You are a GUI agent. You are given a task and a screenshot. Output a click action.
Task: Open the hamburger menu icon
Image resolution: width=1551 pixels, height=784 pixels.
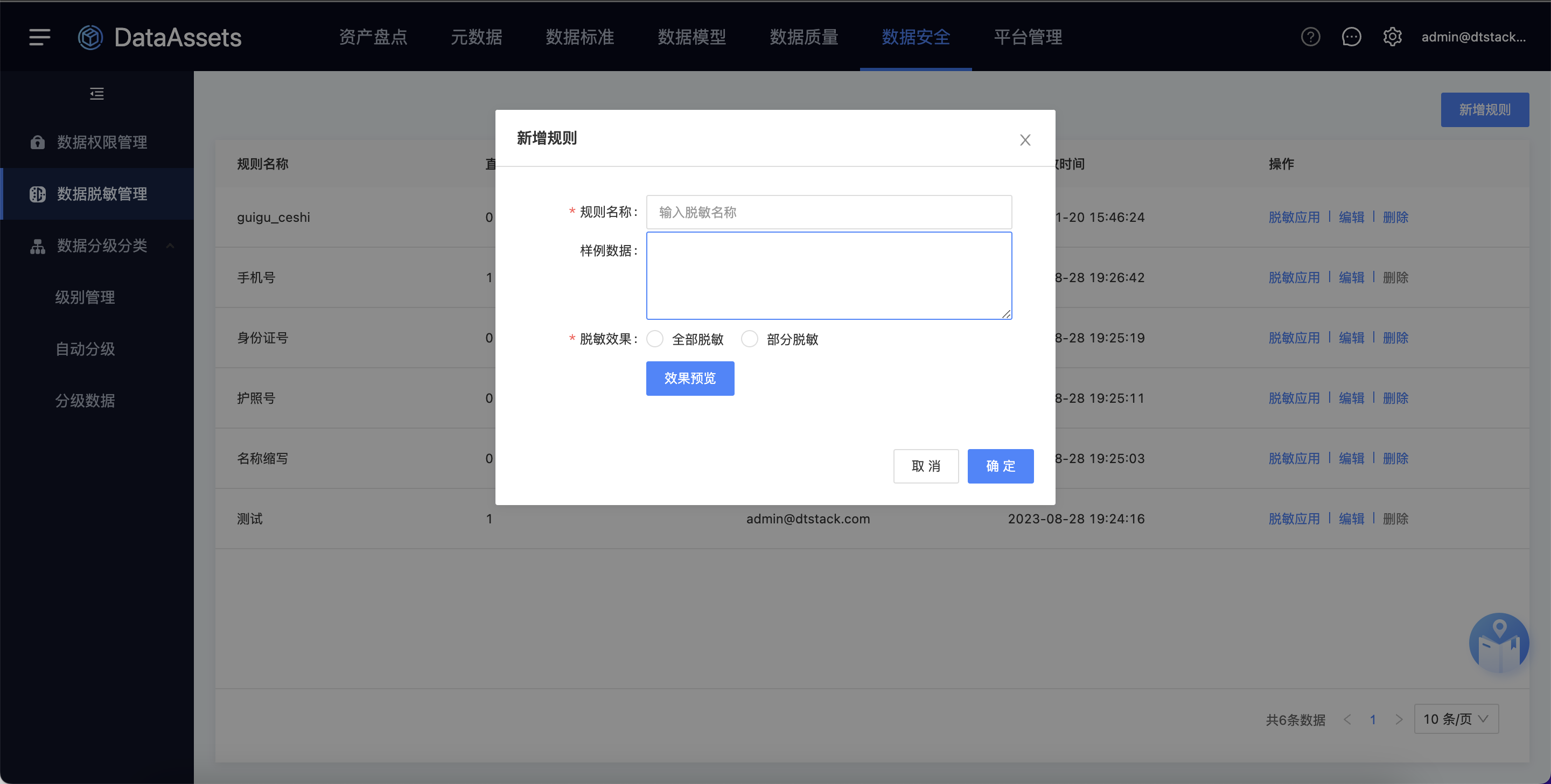coord(40,37)
